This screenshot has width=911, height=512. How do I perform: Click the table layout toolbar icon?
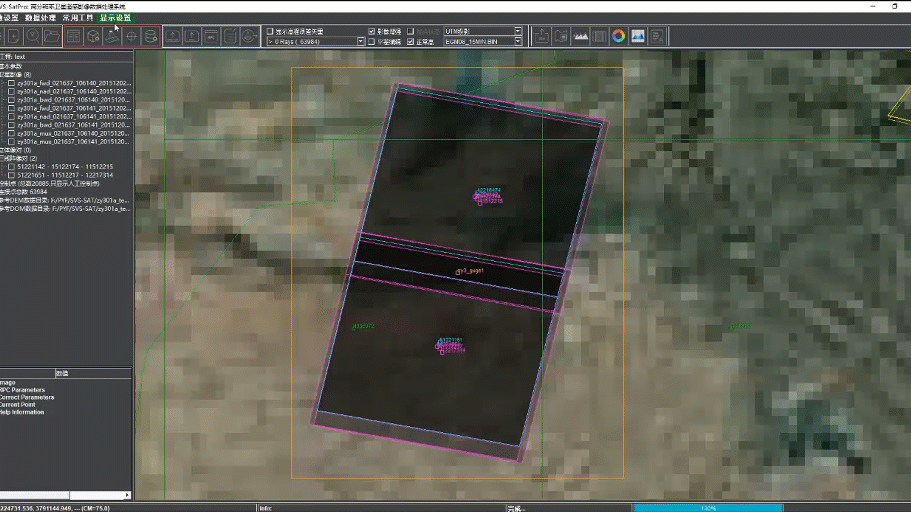[73, 36]
